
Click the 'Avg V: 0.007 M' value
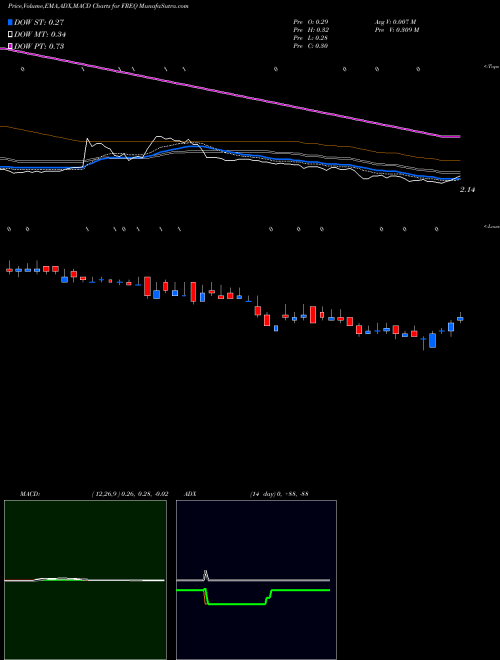point(395,21)
